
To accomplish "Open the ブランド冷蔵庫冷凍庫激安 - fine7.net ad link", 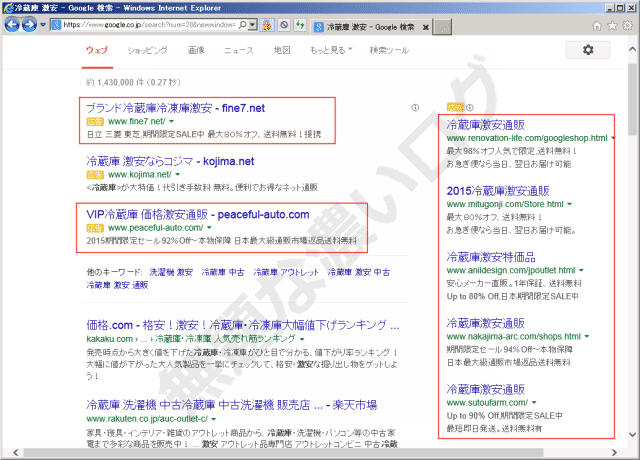I will click(176, 108).
